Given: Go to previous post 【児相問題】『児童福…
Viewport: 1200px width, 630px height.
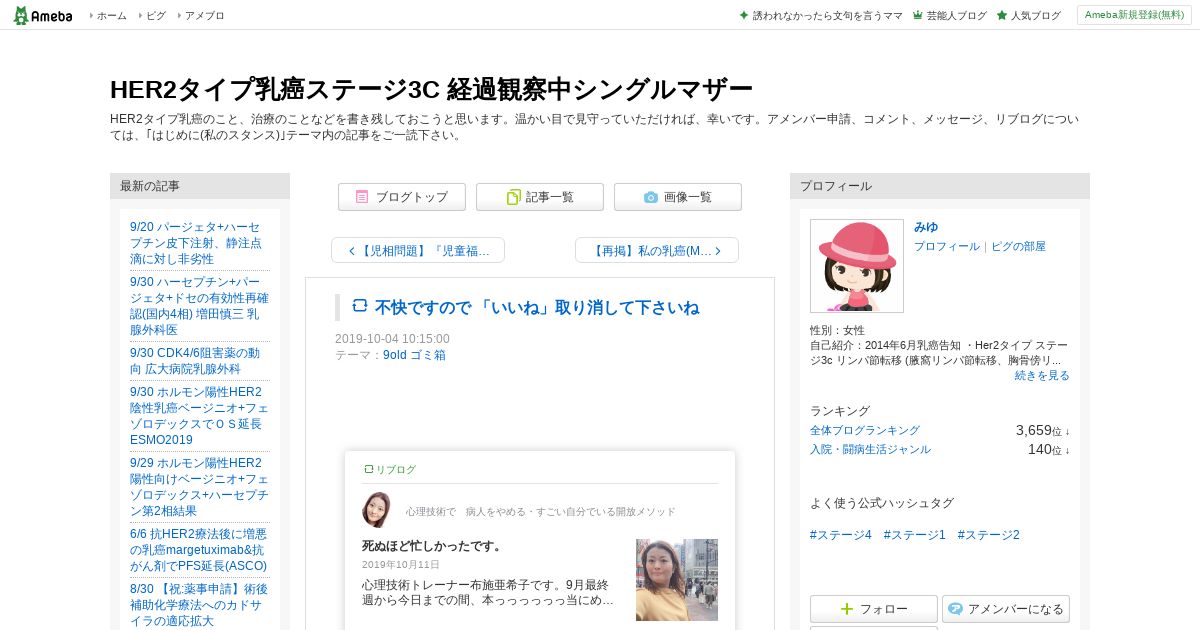Looking at the screenshot, I should point(418,250).
